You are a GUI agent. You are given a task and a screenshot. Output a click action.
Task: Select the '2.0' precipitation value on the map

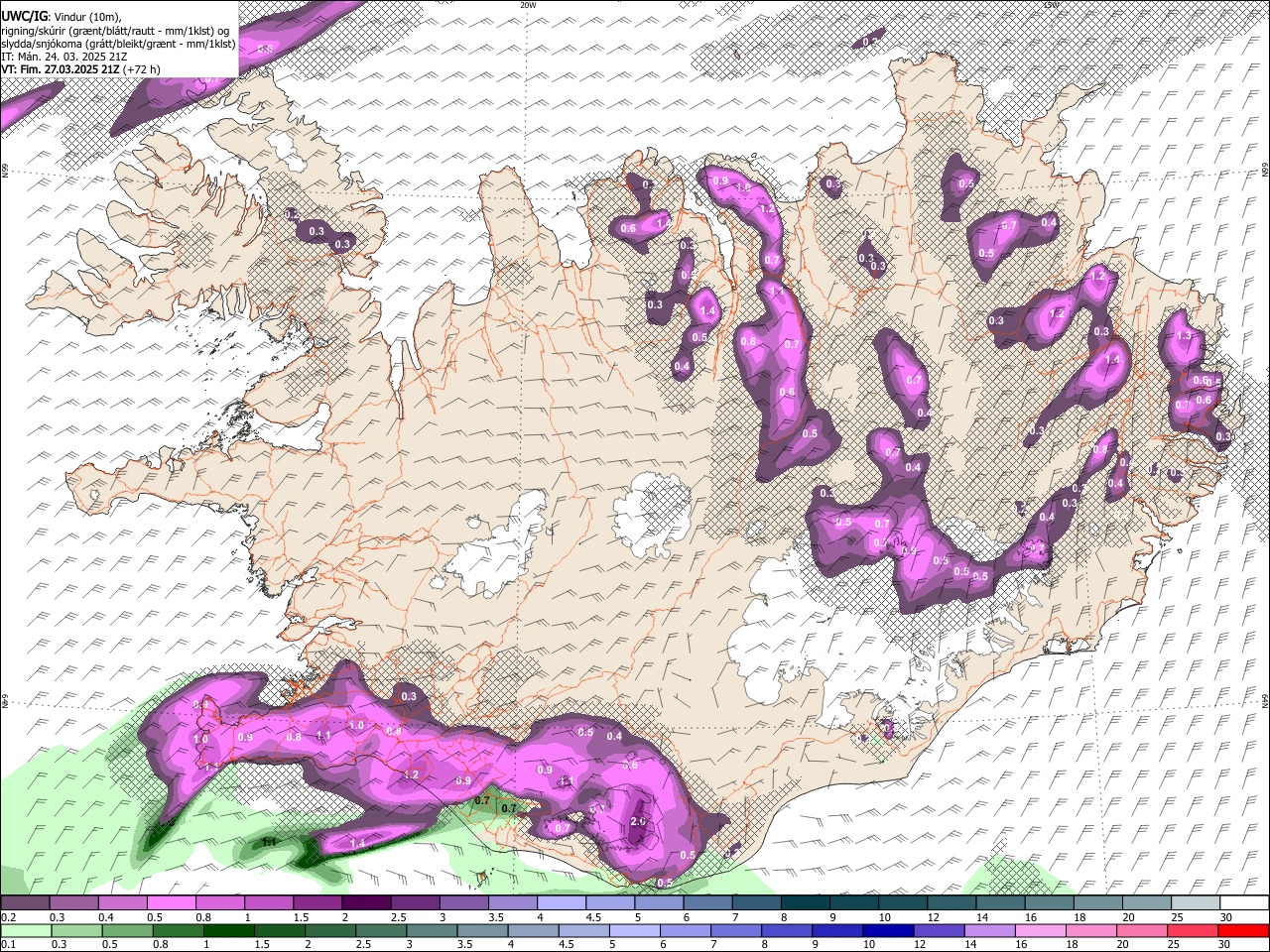[638, 822]
